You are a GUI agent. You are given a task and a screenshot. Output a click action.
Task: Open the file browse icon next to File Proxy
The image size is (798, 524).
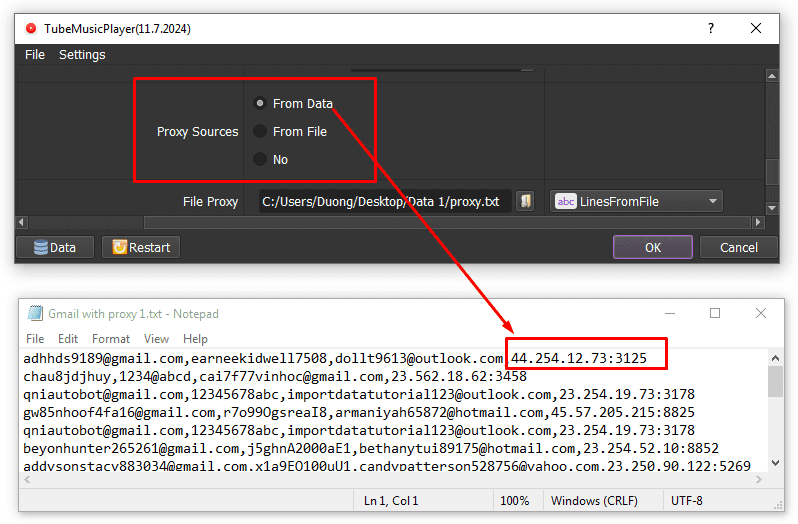tap(525, 201)
